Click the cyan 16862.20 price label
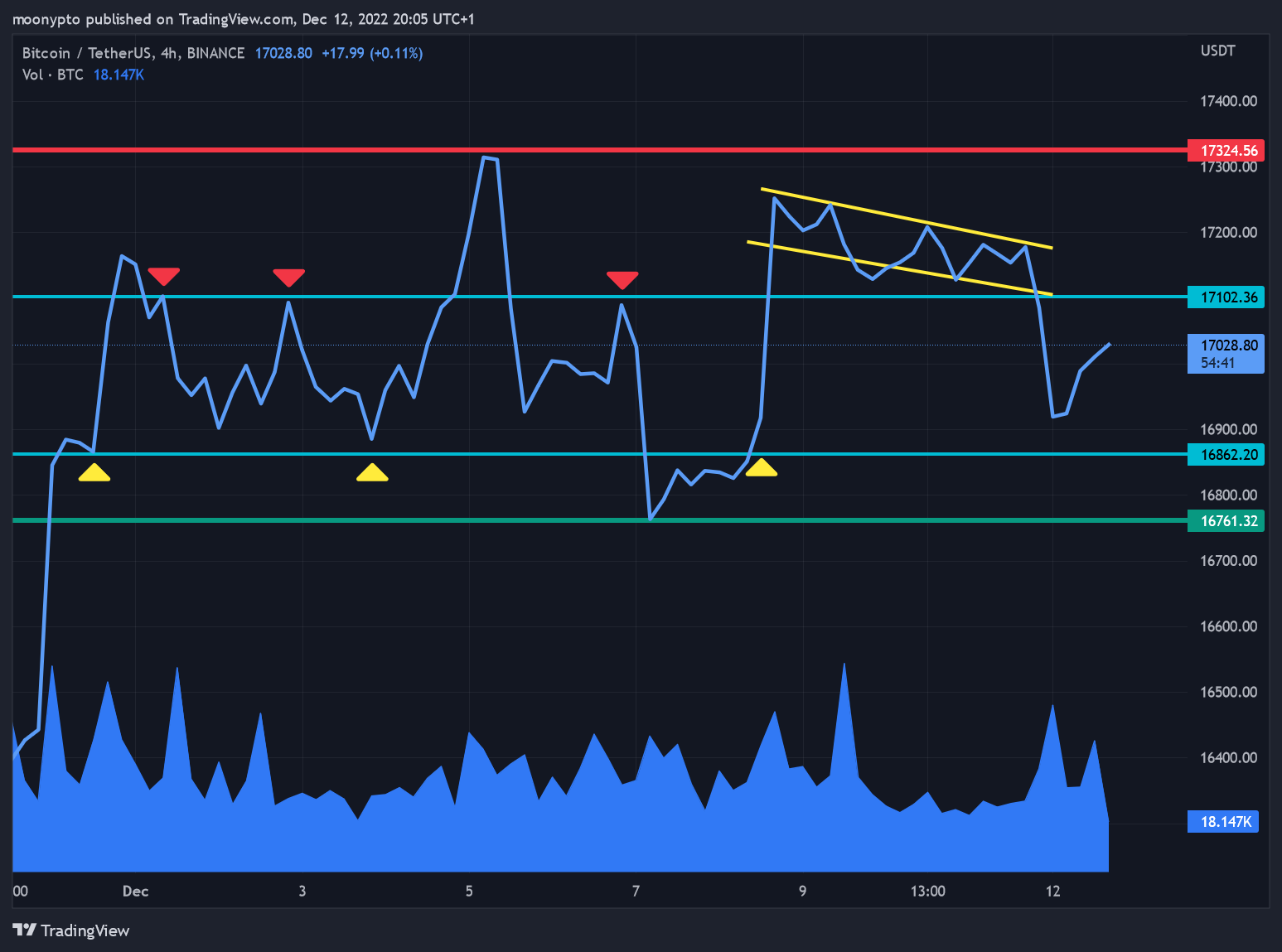 1226,454
